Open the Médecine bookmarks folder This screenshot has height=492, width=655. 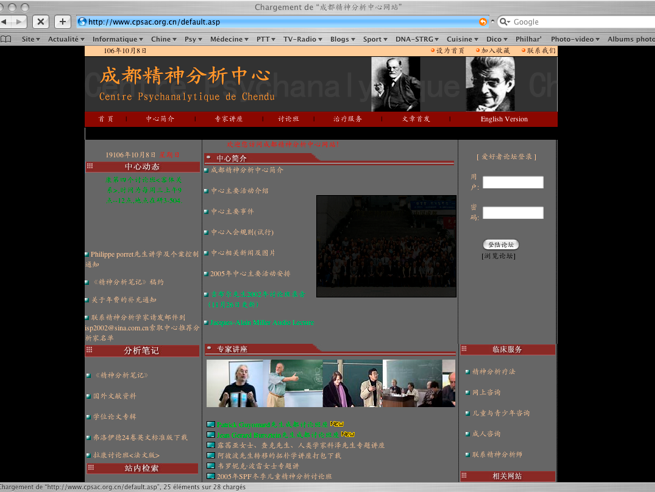[x=229, y=39]
